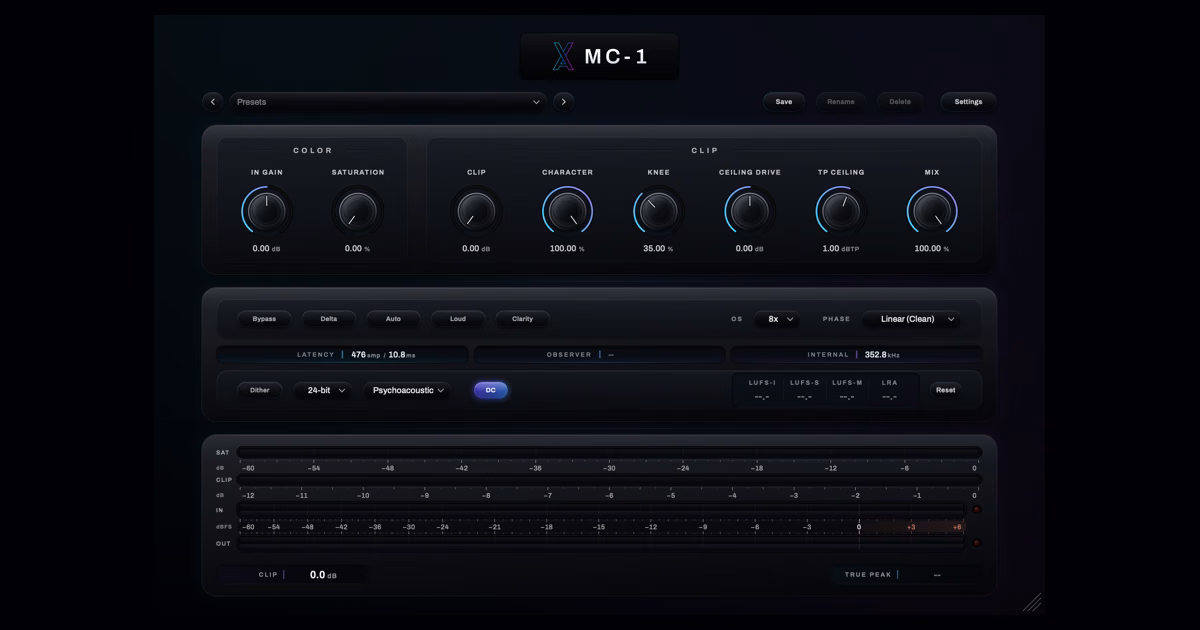Edit the TP Ceiling 1.00 dBTP value
The image size is (1200, 630).
pos(840,249)
